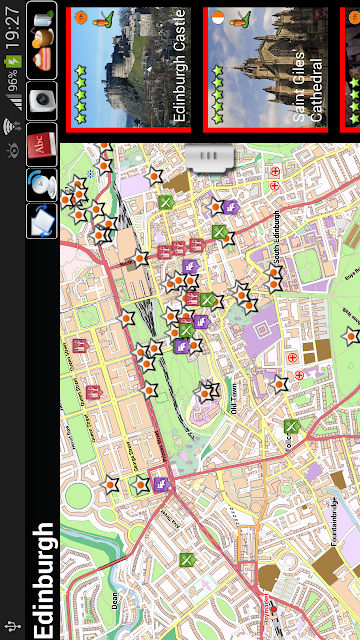The height and width of the screenshot is (640, 360).
Task: Select the star marker on castle hill
Action: click(x=205, y=393)
